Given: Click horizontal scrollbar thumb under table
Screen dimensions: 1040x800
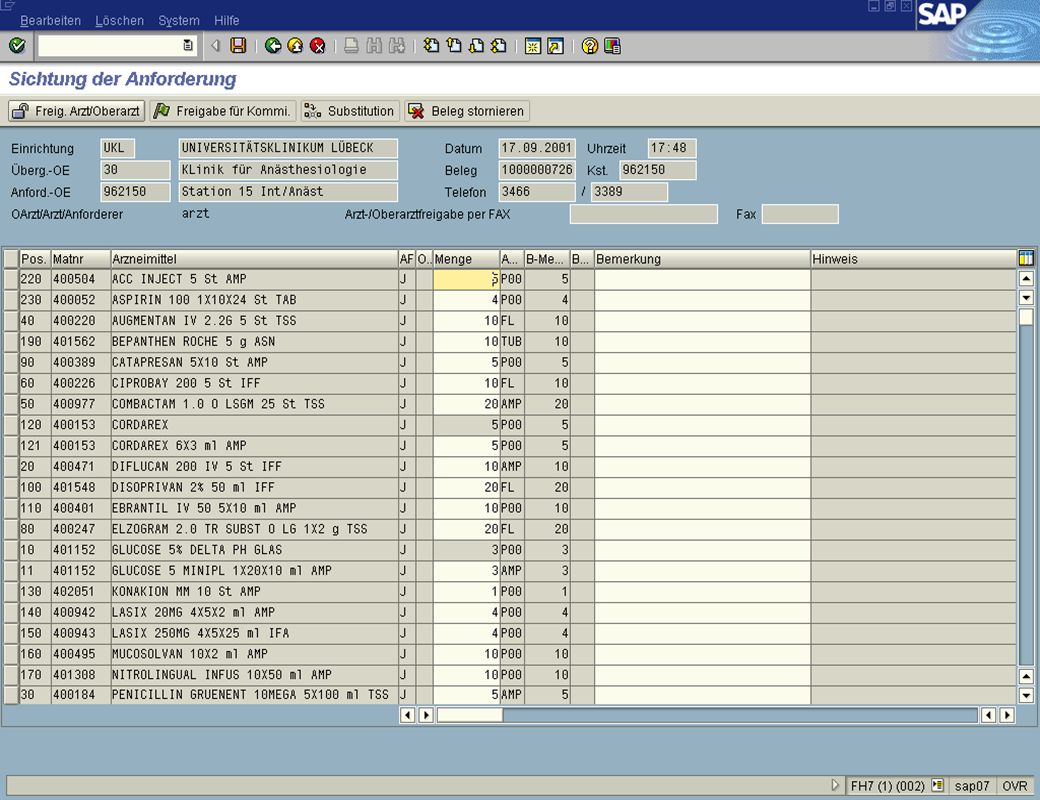Looking at the screenshot, I should [x=470, y=715].
